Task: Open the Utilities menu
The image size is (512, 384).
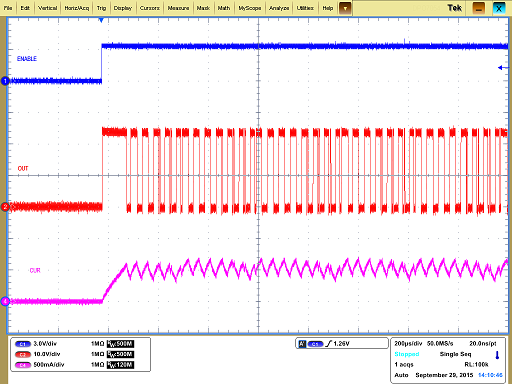Action: click(x=305, y=8)
